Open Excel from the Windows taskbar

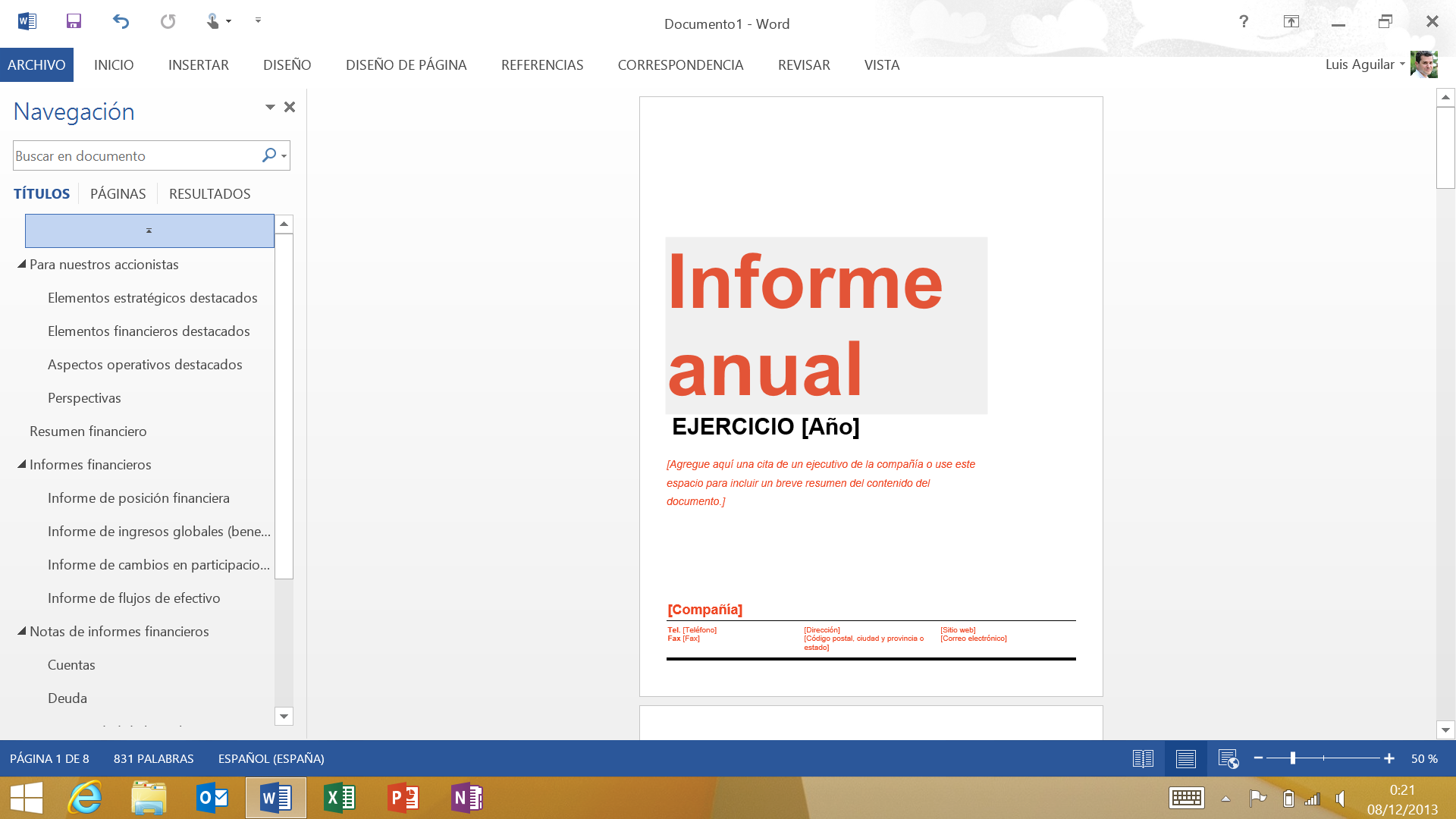[339, 798]
